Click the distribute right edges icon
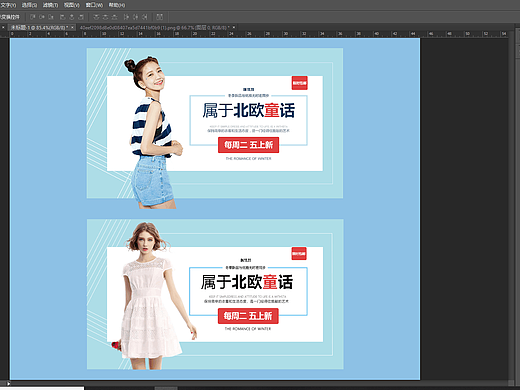520x390 pixels. click(x=145, y=17)
